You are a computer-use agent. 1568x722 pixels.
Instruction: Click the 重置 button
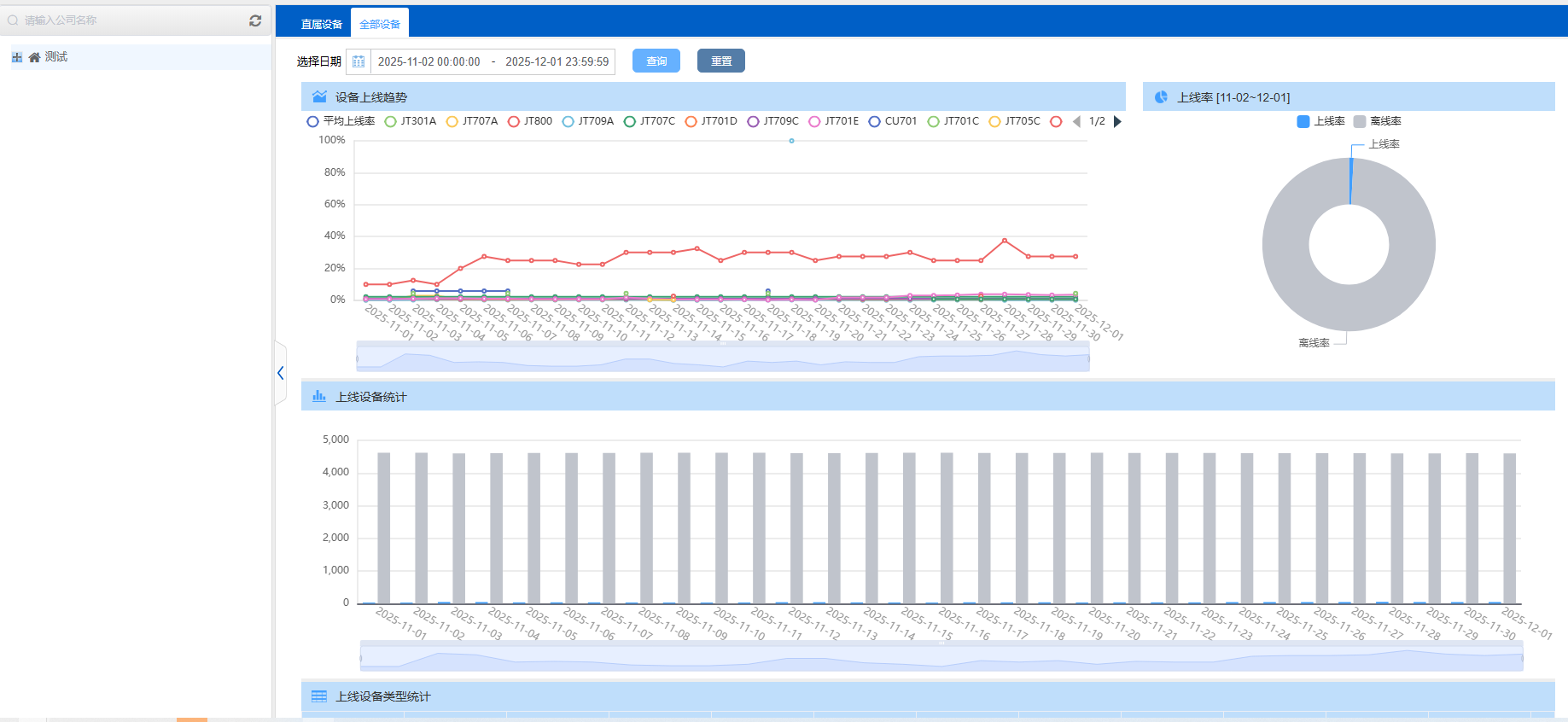click(720, 61)
